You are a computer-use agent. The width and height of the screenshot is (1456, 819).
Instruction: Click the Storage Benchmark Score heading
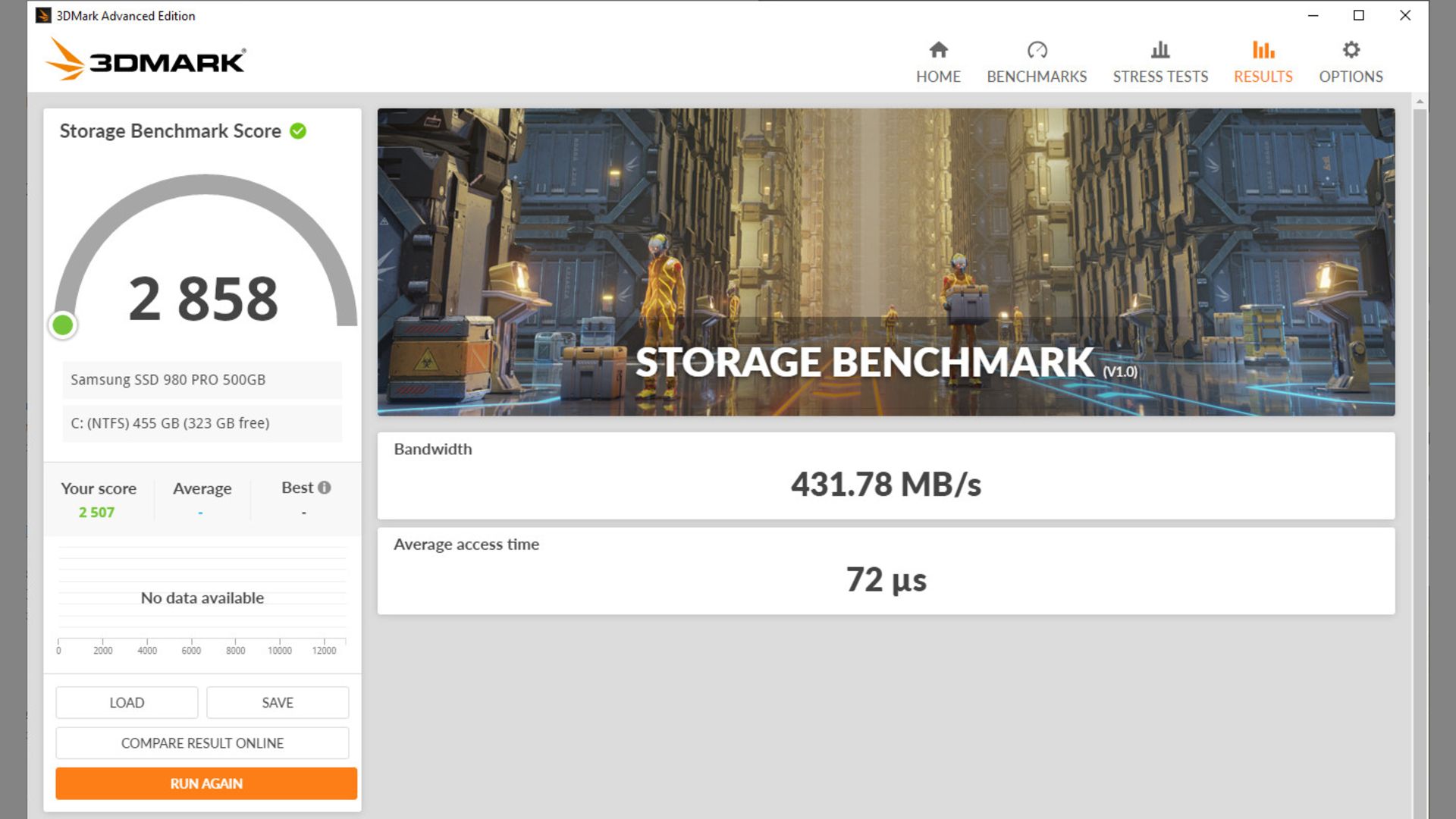171,131
